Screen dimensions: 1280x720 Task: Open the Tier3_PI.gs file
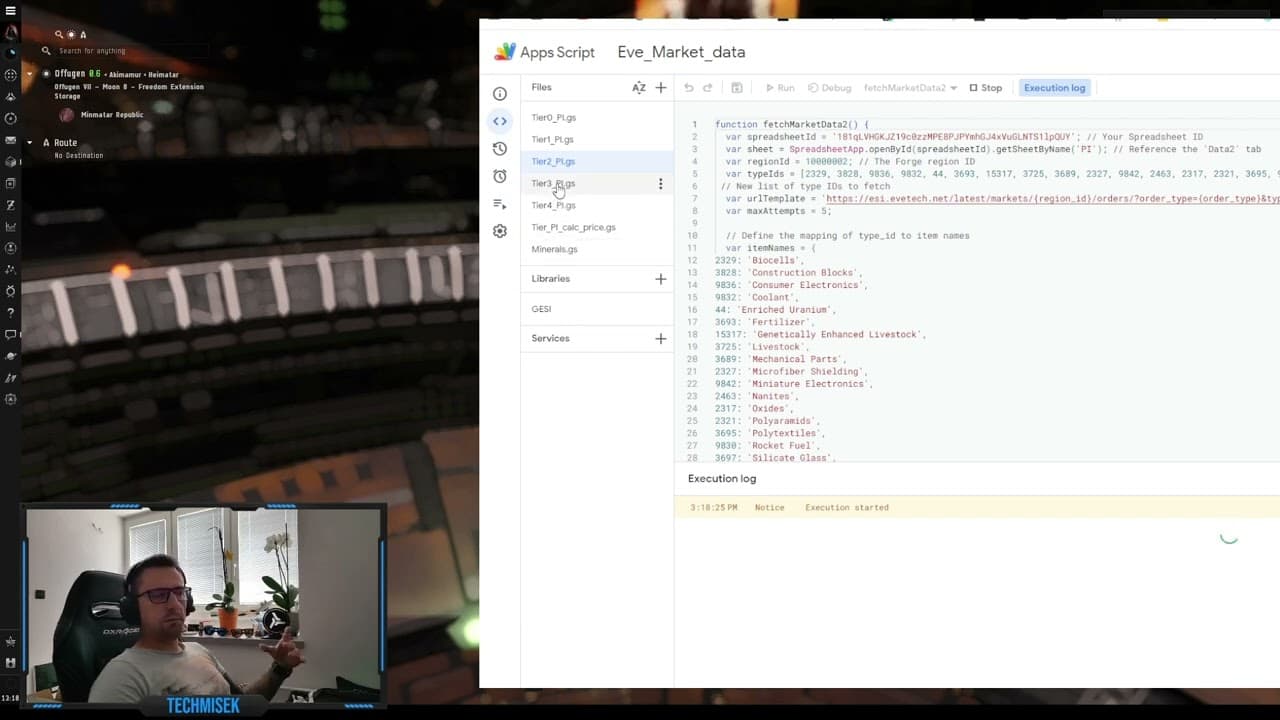554,184
